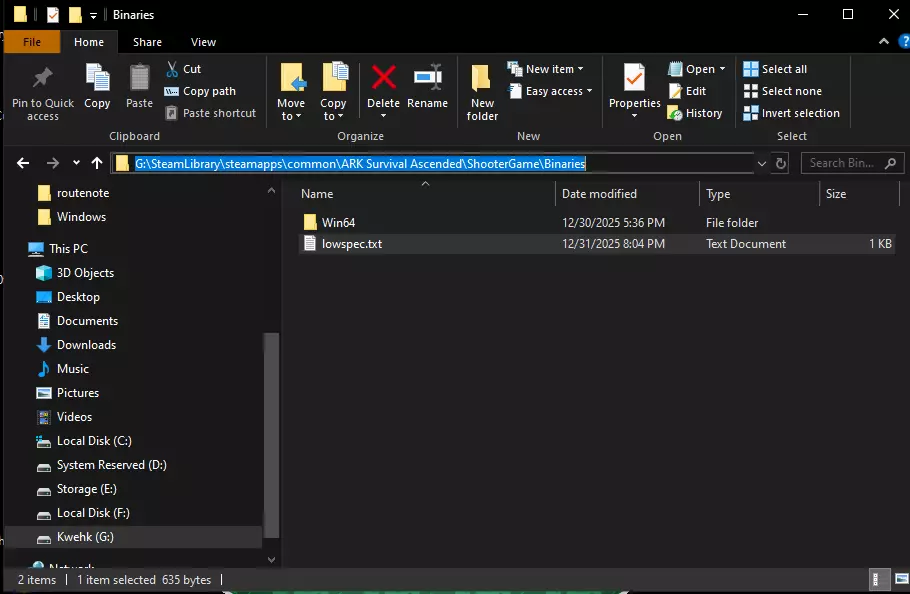Open address bar history dropdown
Image resolution: width=910 pixels, height=594 pixels.
[762, 163]
